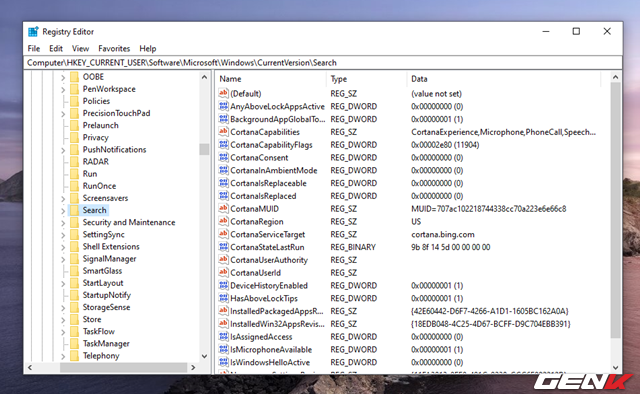
Task: Open the Edit menu
Action: click(56, 48)
